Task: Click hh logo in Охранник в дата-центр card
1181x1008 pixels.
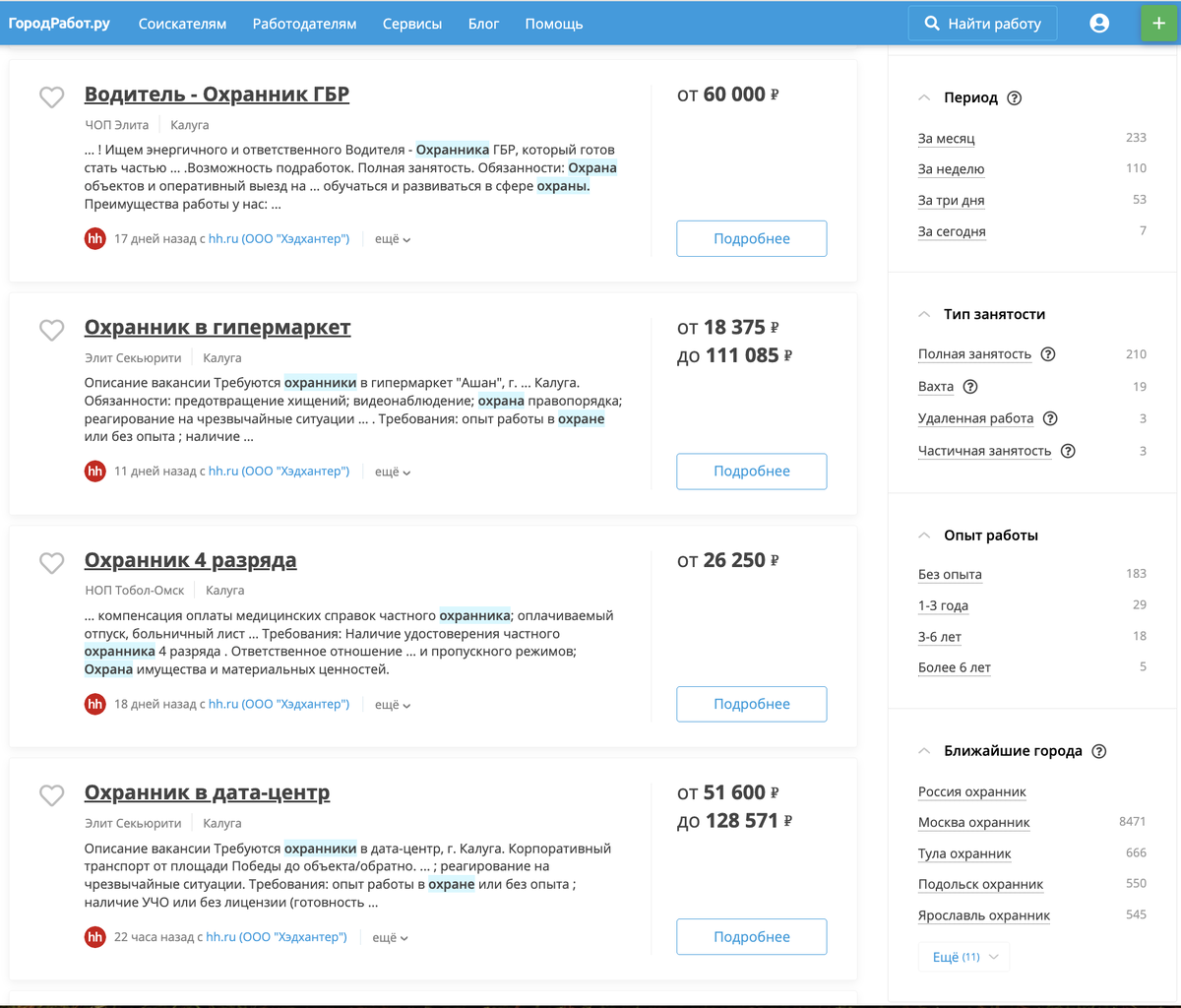Action: (x=95, y=937)
